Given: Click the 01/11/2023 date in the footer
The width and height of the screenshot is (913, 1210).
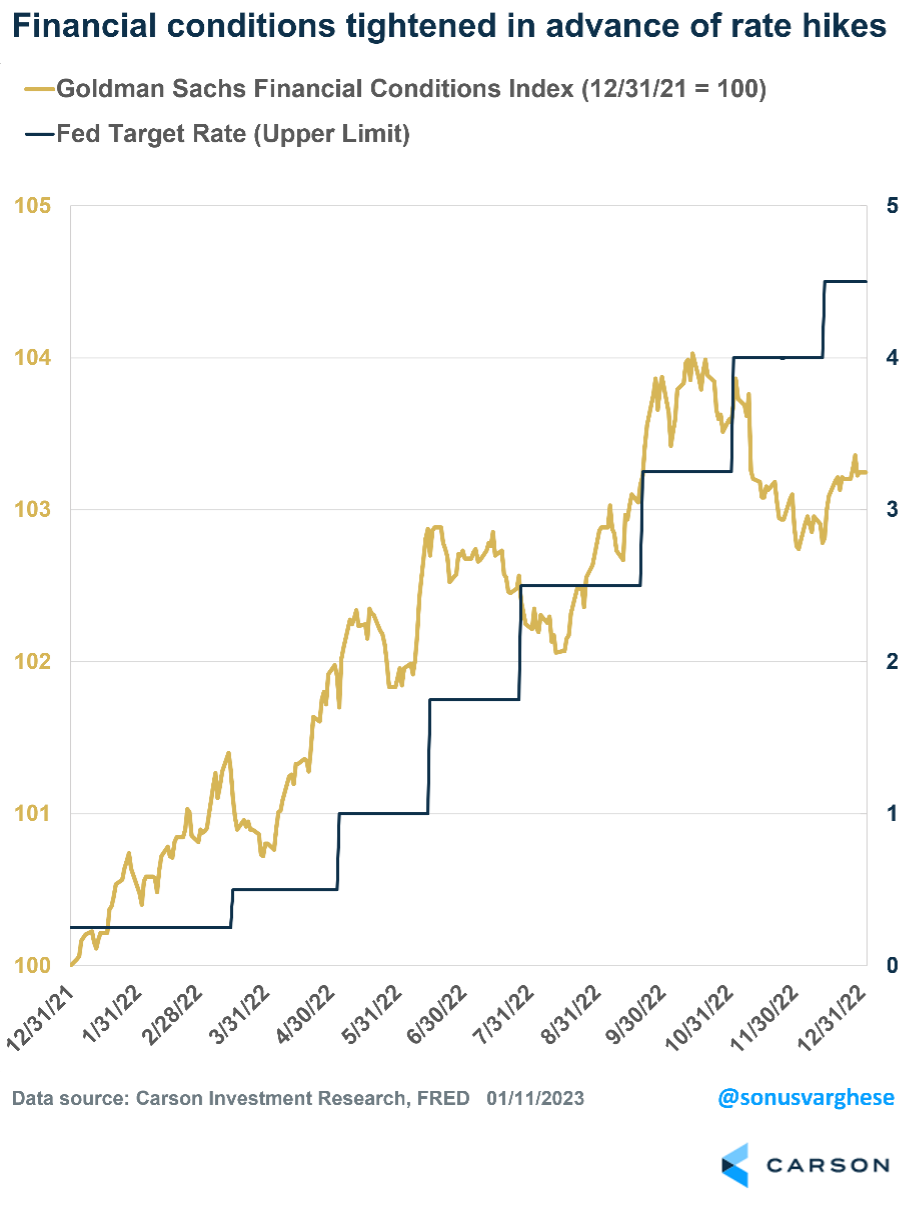Looking at the screenshot, I should (x=536, y=1098).
